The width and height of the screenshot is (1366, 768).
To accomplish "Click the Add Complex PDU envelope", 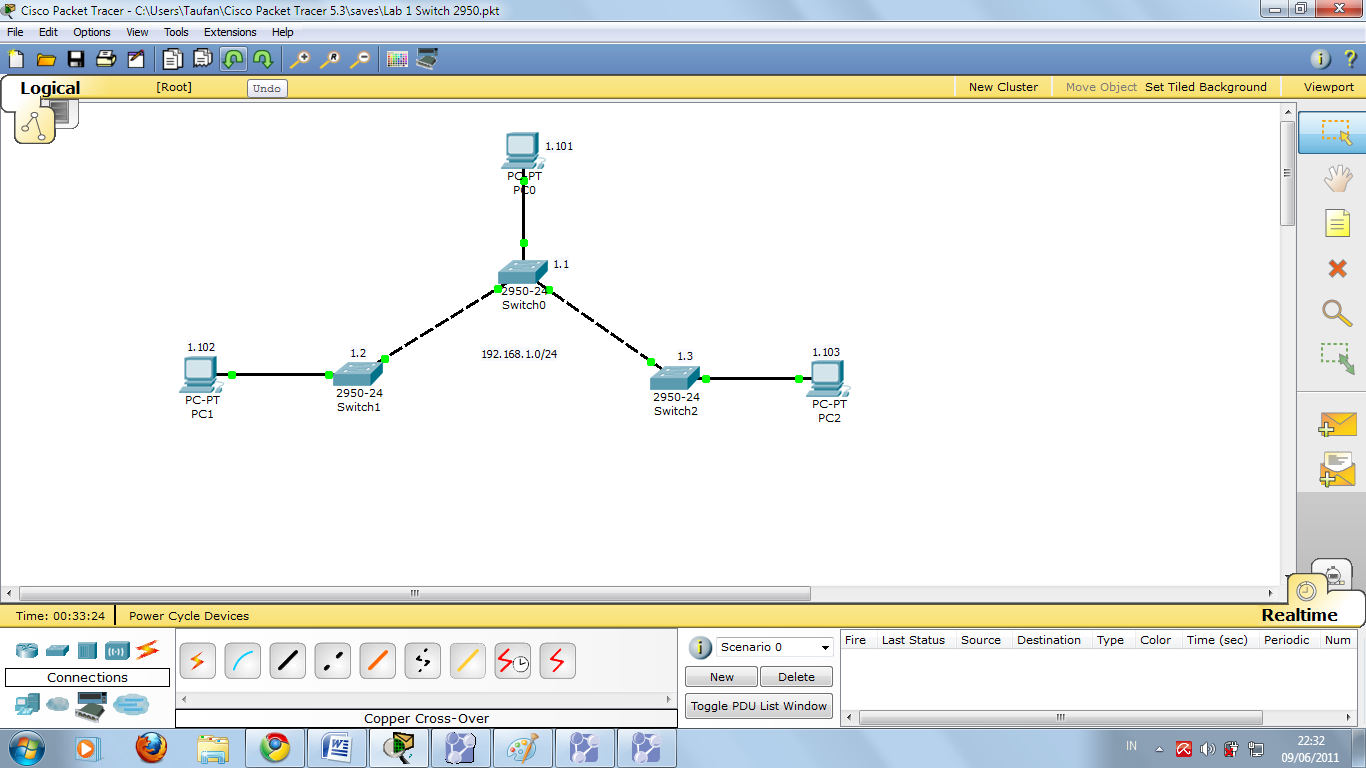I will click(x=1337, y=470).
